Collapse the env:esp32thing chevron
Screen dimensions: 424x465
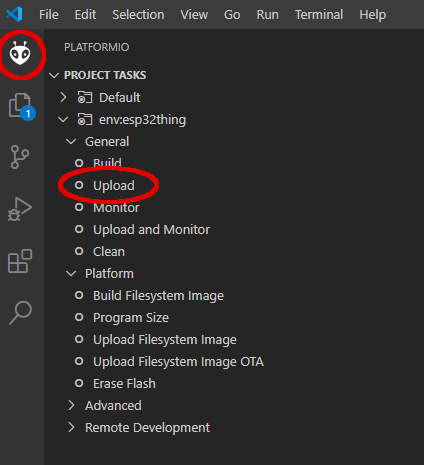tap(63, 120)
